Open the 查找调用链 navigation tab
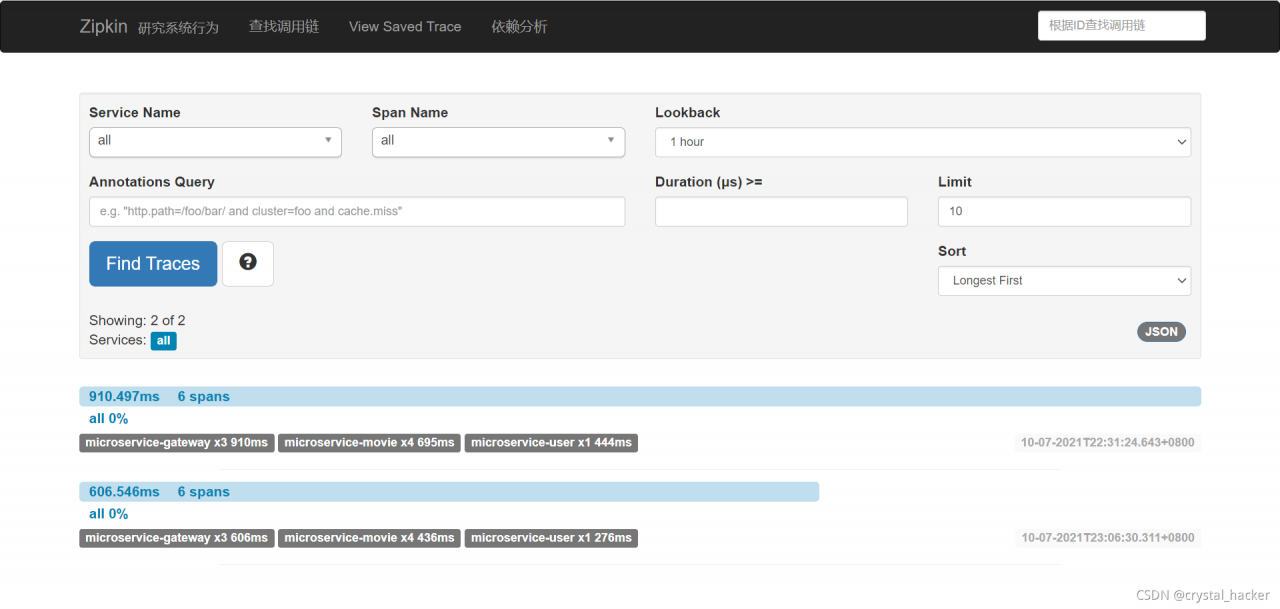 tap(284, 27)
